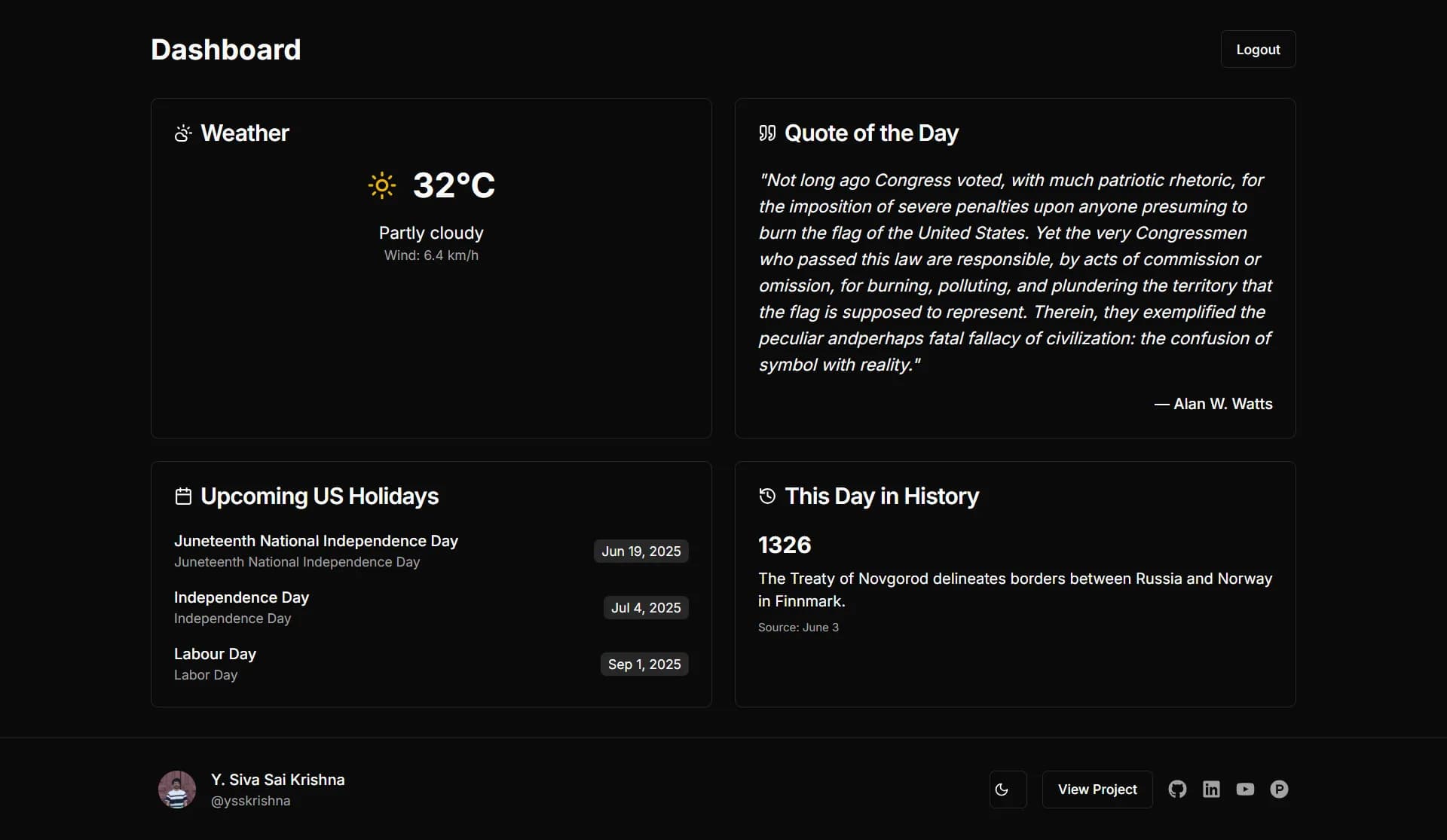Viewport: 1447px width, 840px height.
Task: Click Y. Siva Sai Krishna's avatar photo
Action: click(177, 789)
